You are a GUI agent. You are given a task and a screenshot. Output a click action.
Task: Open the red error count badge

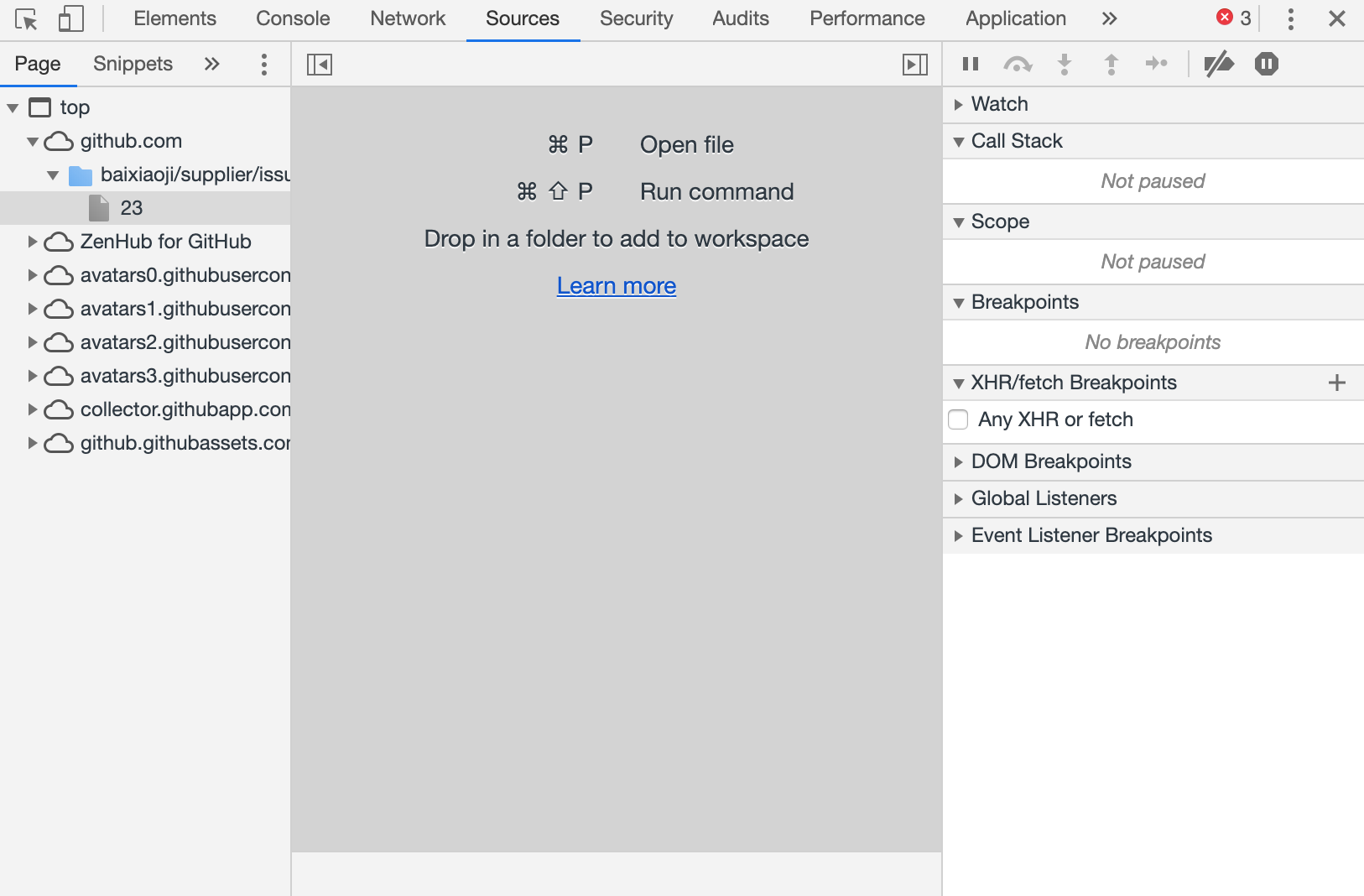(1234, 18)
